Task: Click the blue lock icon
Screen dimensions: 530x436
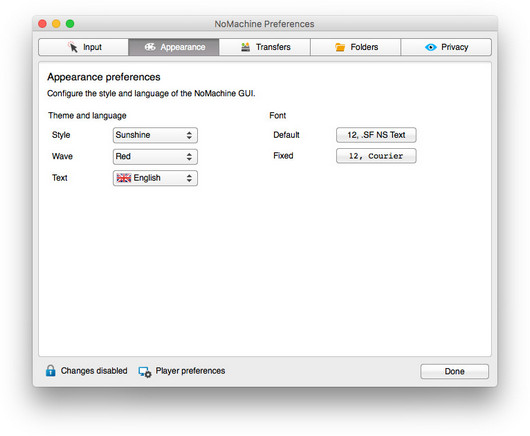Action: (x=50, y=370)
